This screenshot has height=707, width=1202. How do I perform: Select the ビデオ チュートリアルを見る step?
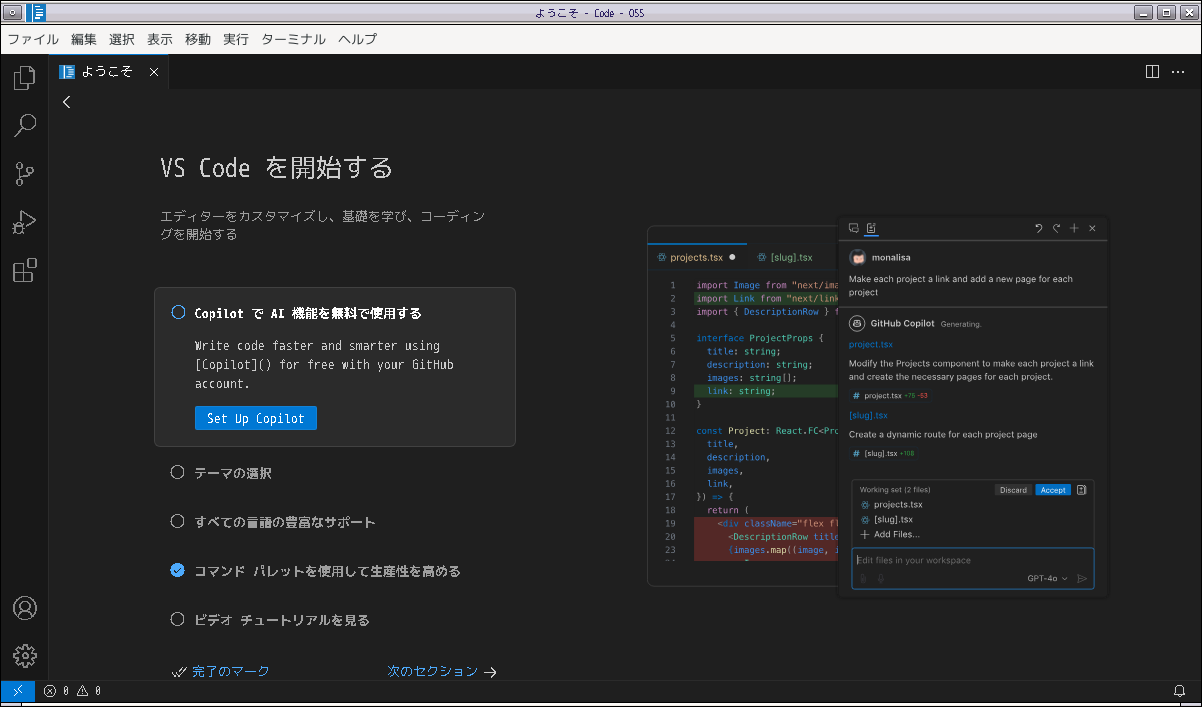pos(334,620)
